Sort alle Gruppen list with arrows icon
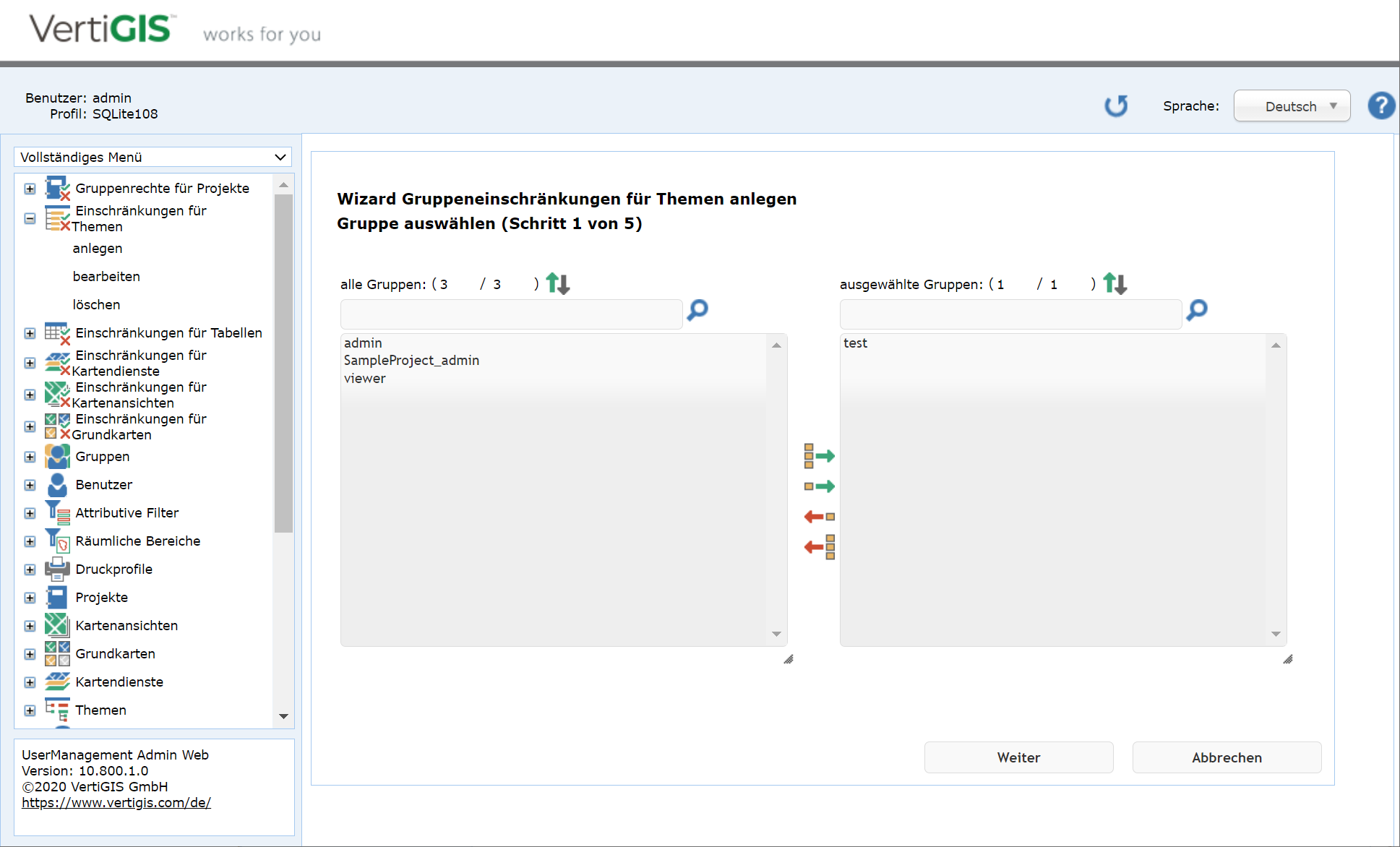This screenshot has height=847, width=1400. (557, 283)
